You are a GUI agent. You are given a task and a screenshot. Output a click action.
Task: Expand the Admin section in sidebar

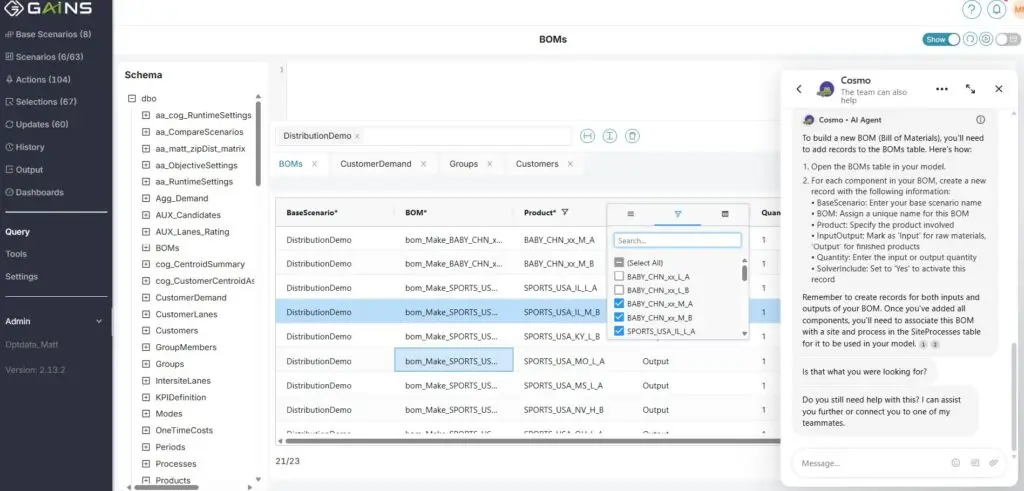98,322
